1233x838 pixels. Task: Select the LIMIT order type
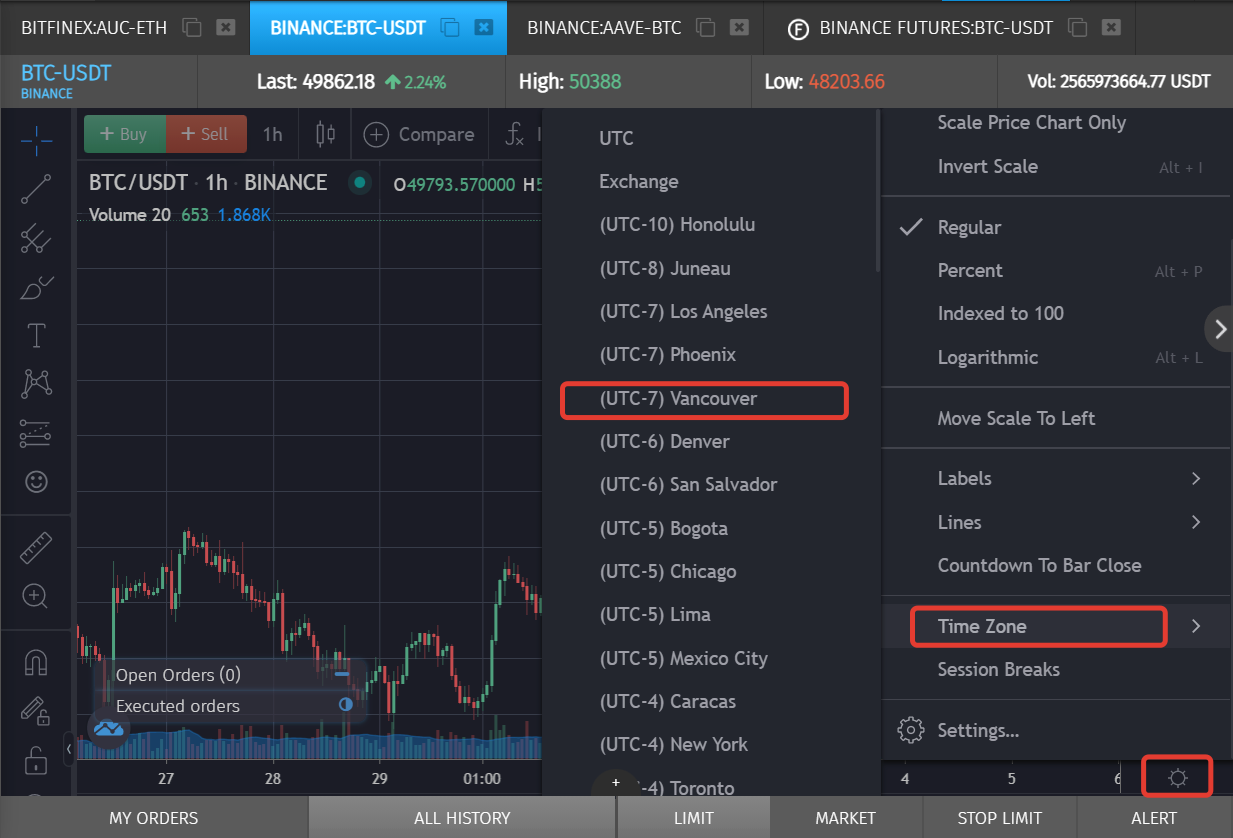694,817
